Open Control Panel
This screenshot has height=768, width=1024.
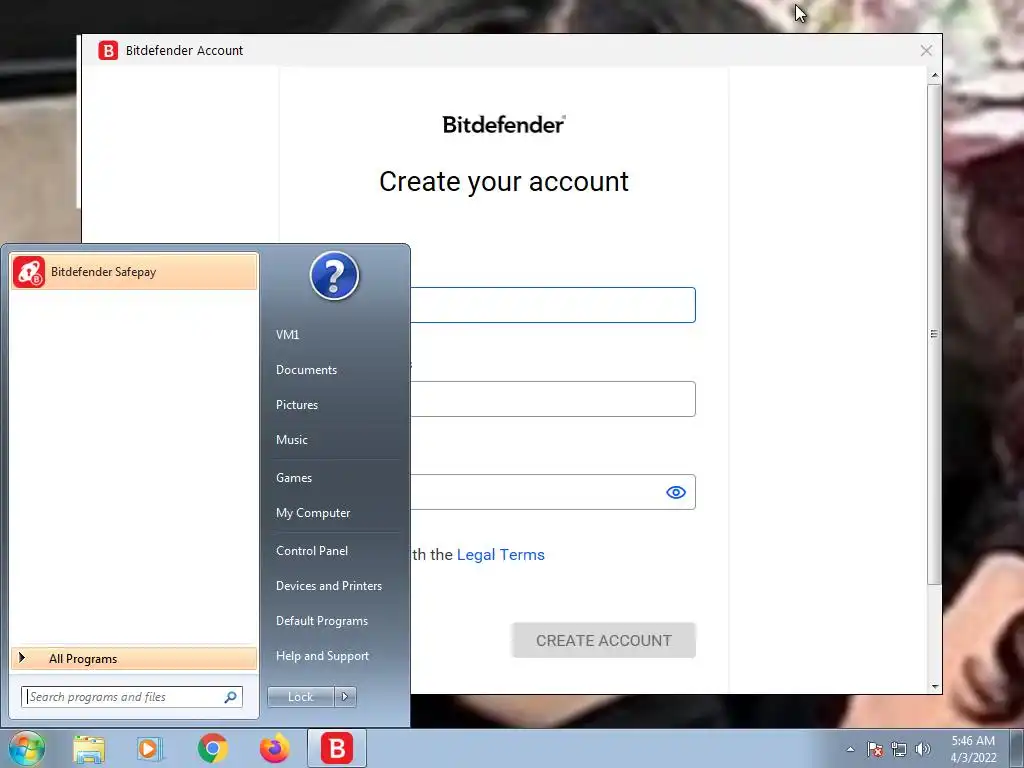coord(312,551)
